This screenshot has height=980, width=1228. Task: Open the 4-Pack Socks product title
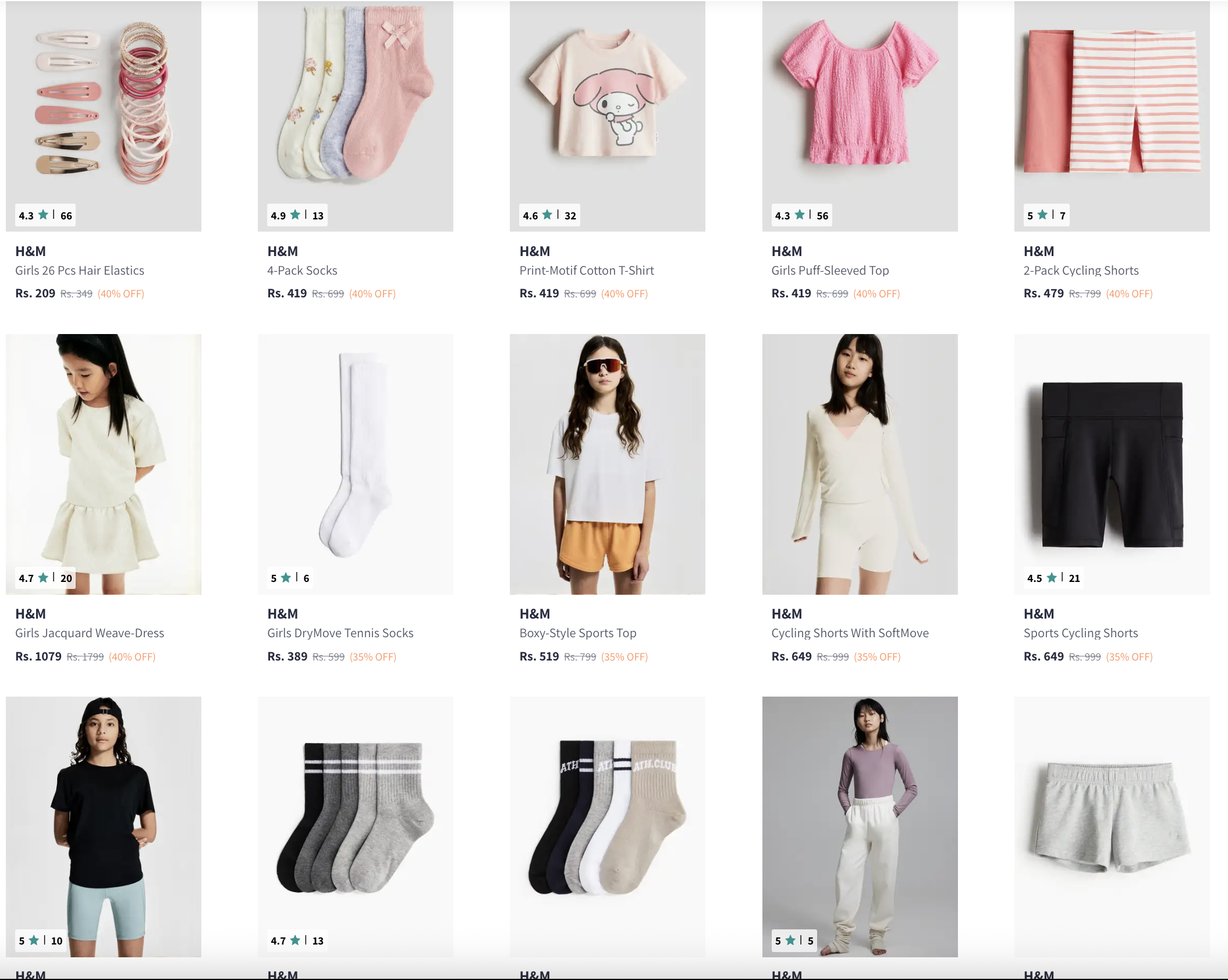(x=302, y=271)
